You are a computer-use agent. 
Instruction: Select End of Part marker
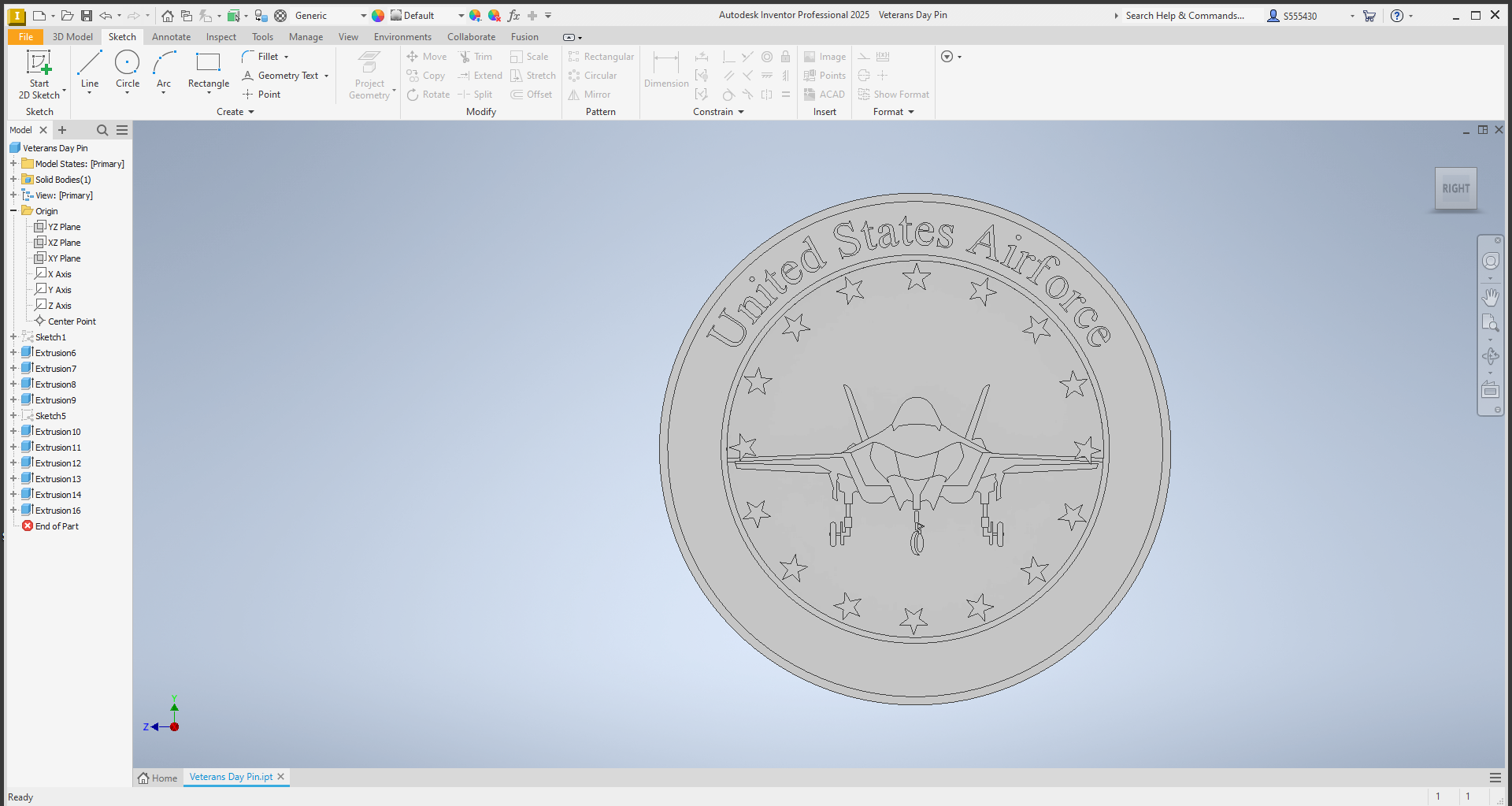pos(50,526)
